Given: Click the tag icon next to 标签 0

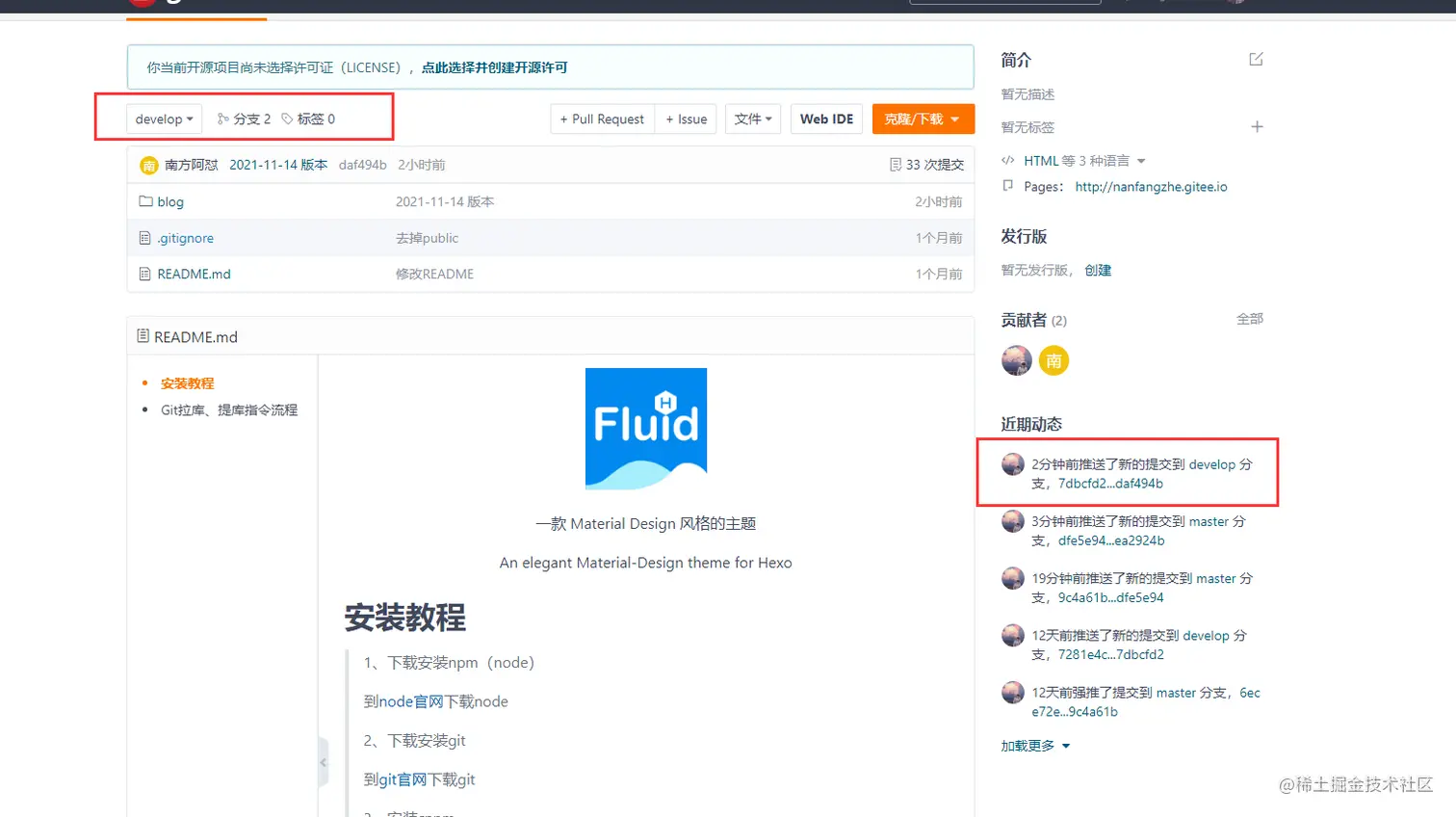Looking at the screenshot, I should pos(287,119).
